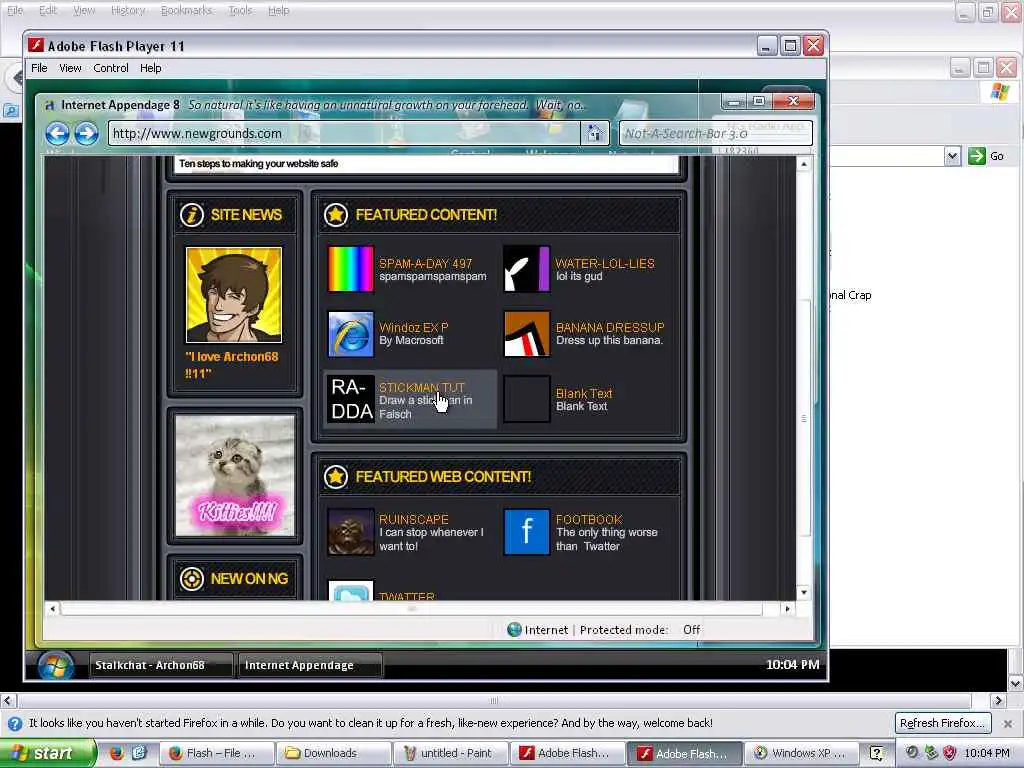Click the Featured Web Content star icon
Screen dimensions: 1024x768
click(x=336, y=477)
